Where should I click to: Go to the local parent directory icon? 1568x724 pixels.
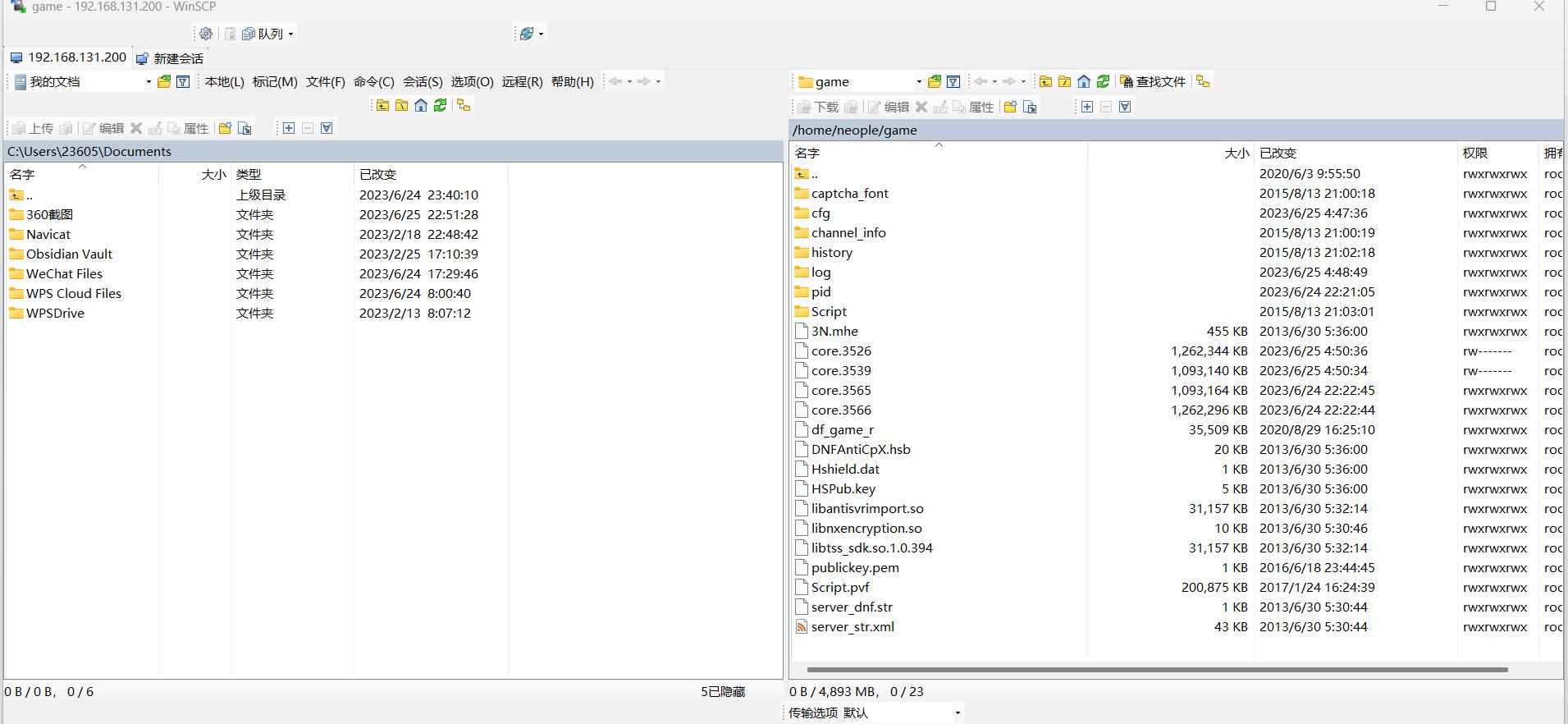(382, 105)
